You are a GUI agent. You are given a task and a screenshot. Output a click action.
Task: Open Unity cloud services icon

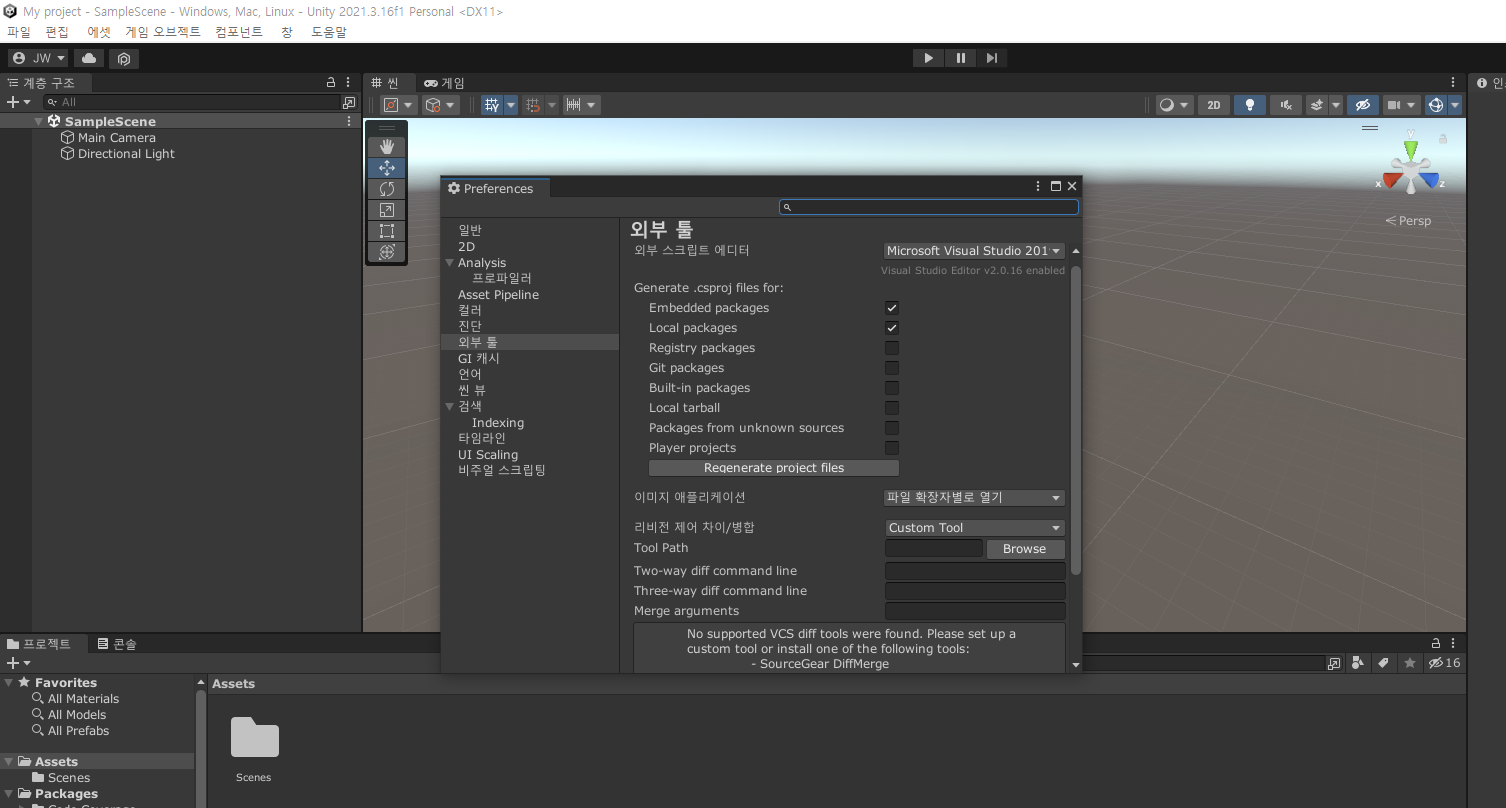[89, 58]
